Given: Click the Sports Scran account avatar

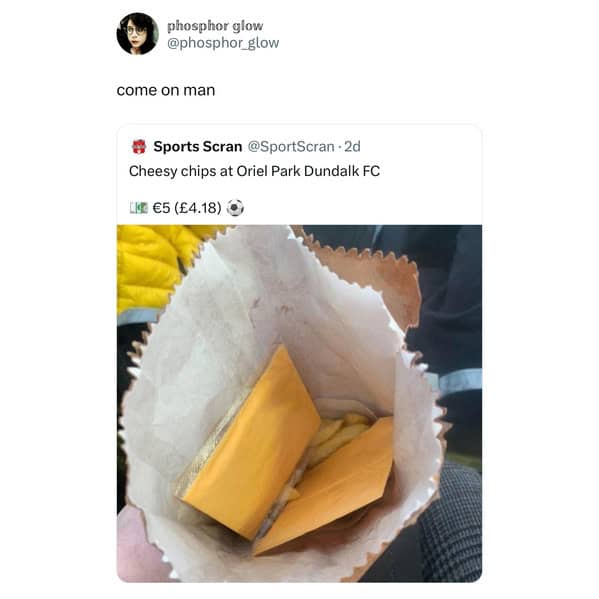Looking at the screenshot, I should pyautogui.click(x=139, y=147).
